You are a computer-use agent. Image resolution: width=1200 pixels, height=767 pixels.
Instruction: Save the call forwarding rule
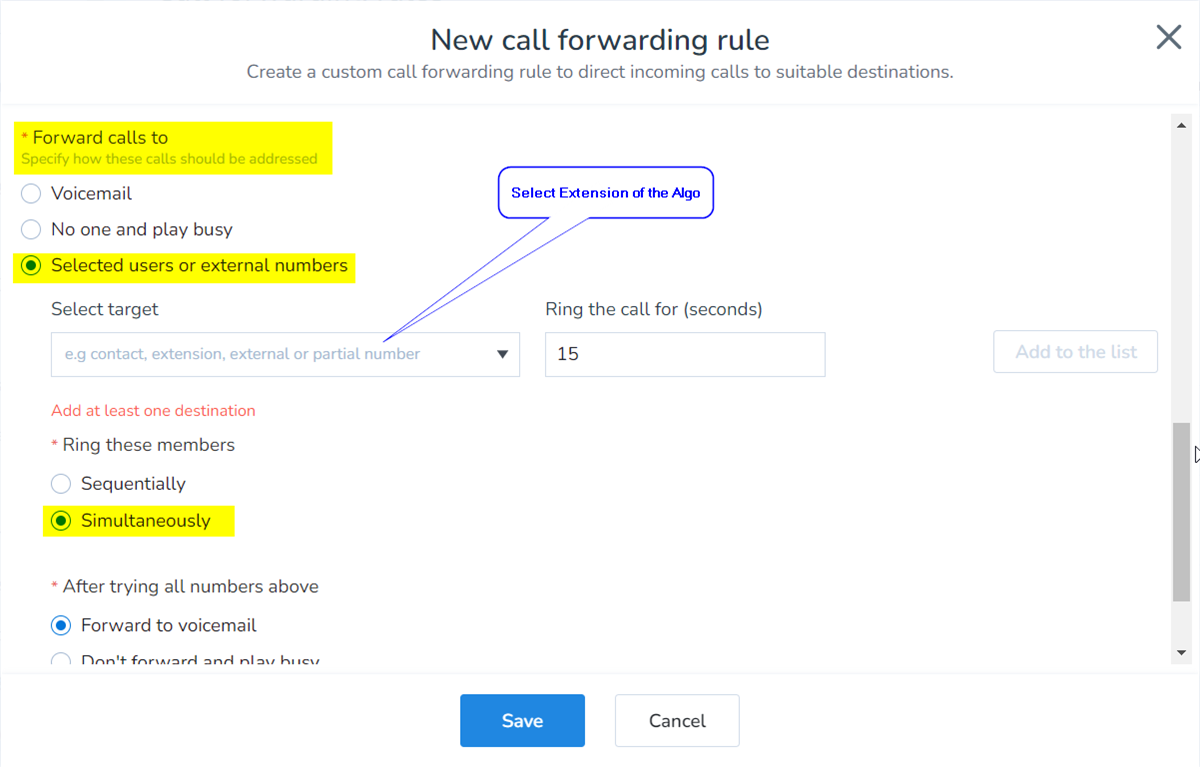[522, 721]
